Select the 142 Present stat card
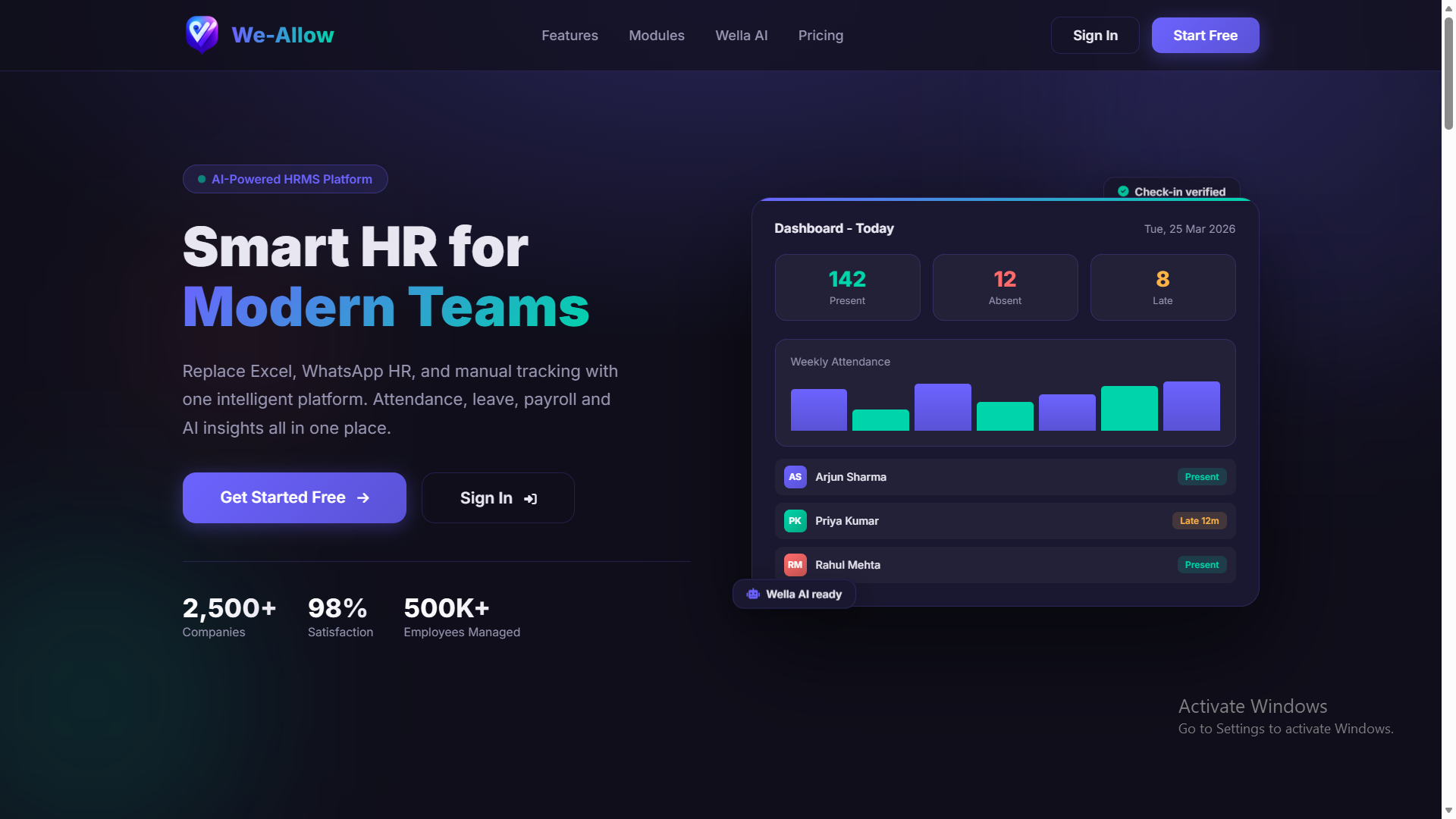 (847, 287)
